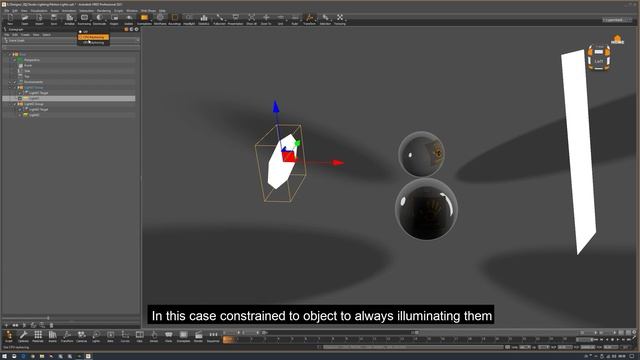Open the Optimize quick access icon

tap(23, 336)
